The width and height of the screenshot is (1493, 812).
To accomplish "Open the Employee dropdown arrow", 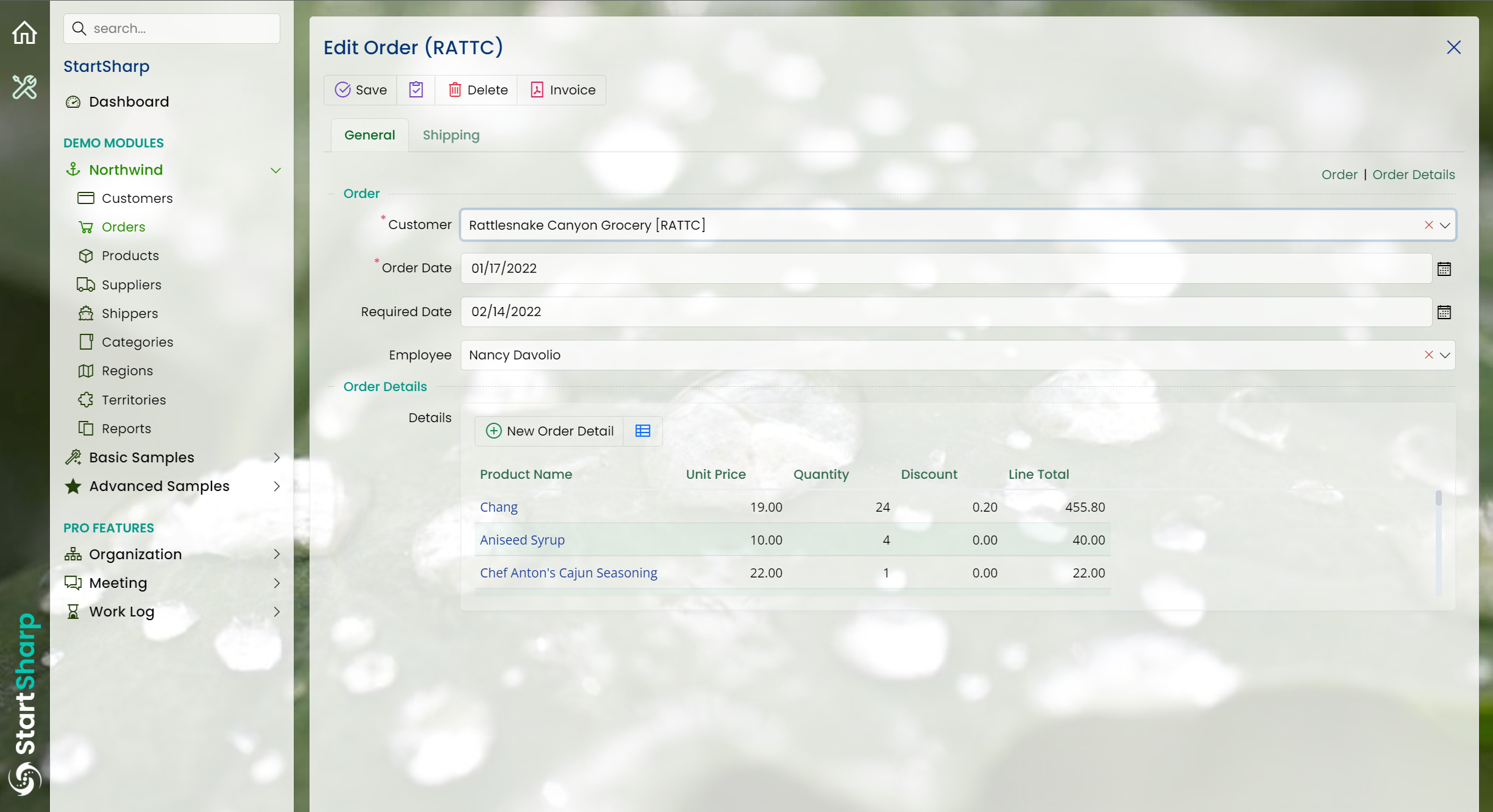I will [1445, 355].
